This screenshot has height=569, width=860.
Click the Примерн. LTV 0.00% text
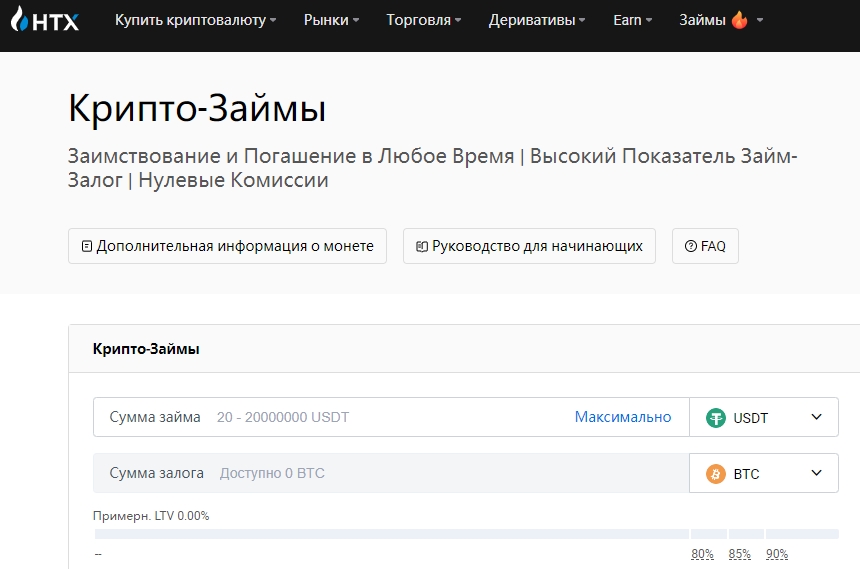(151, 516)
